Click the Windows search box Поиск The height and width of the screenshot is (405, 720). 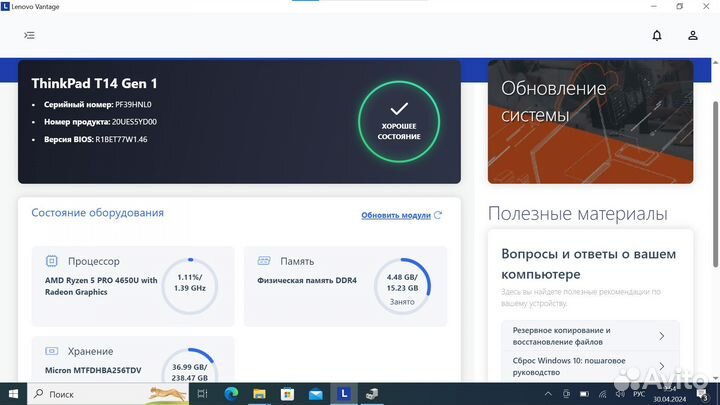(108, 394)
